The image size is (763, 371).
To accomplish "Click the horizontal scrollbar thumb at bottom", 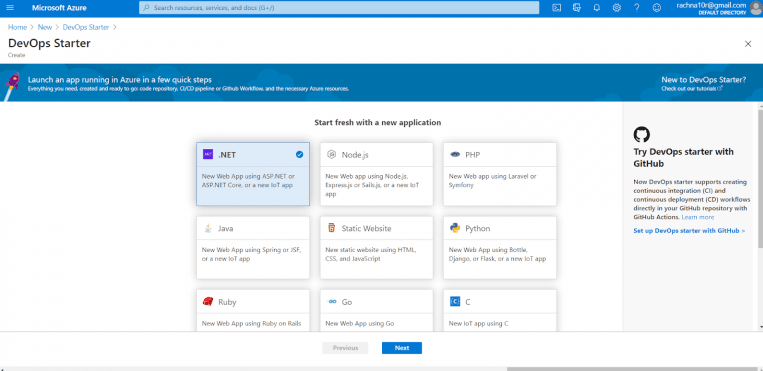I will 633,369.
